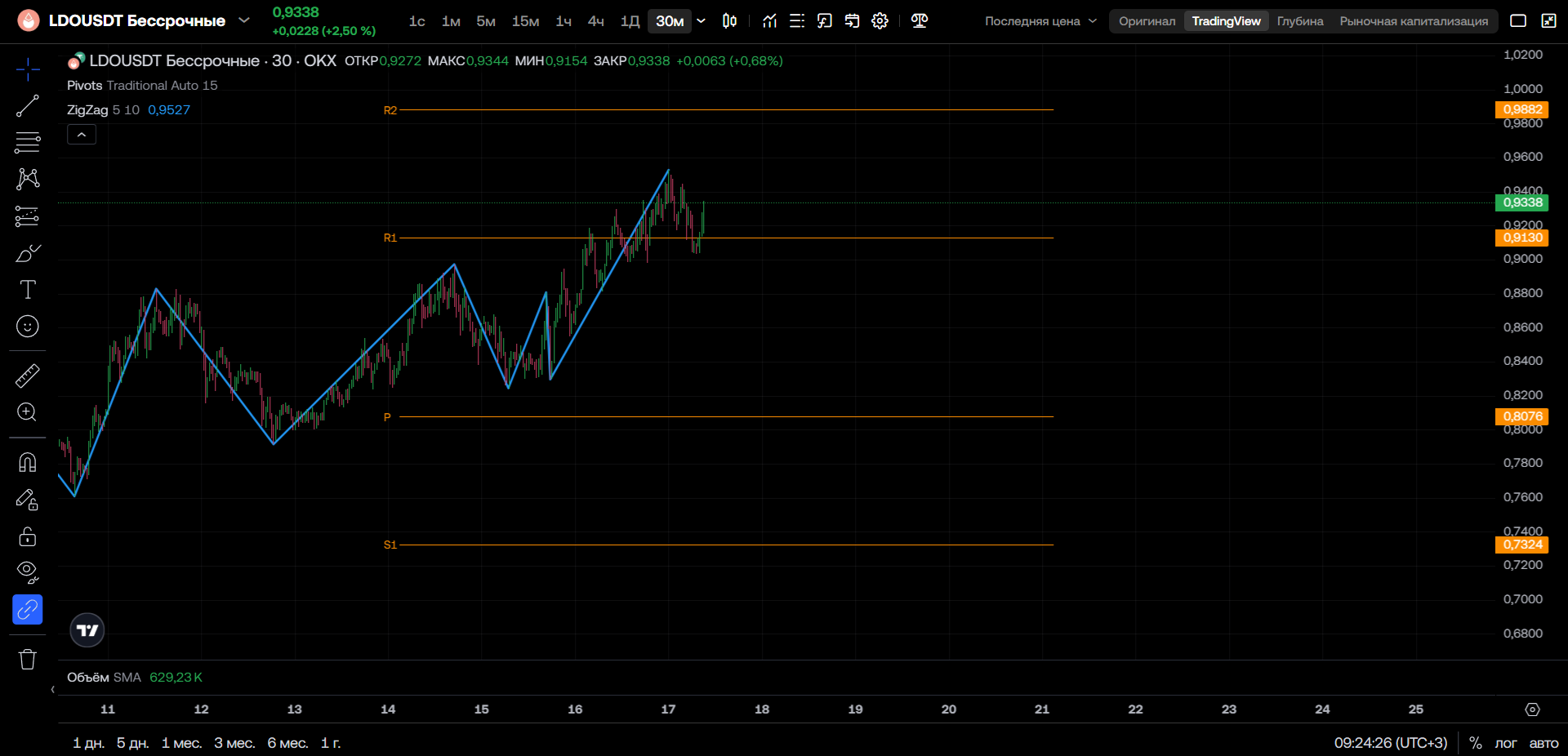Open the Fibonacci retracement tools
Image resolution: width=1568 pixels, height=756 pixels.
pyautogui.click(x=28, y=142)
